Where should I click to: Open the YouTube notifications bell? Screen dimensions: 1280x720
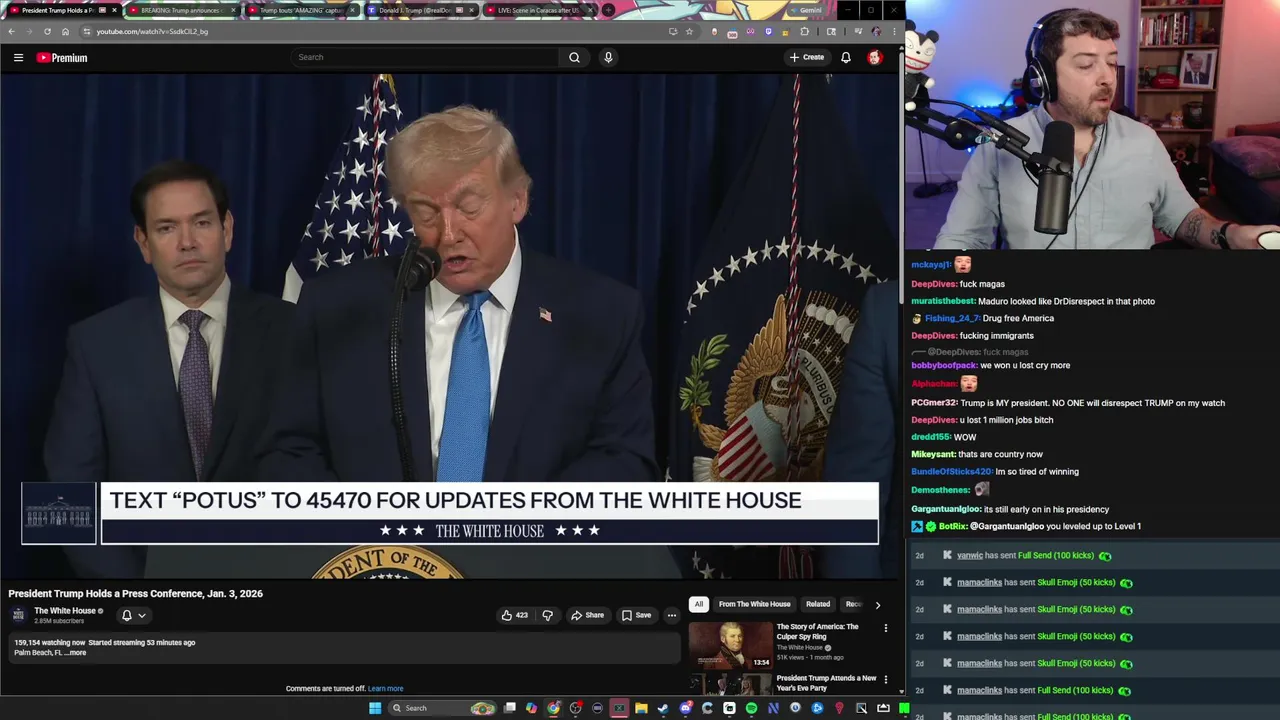point(846,57)
